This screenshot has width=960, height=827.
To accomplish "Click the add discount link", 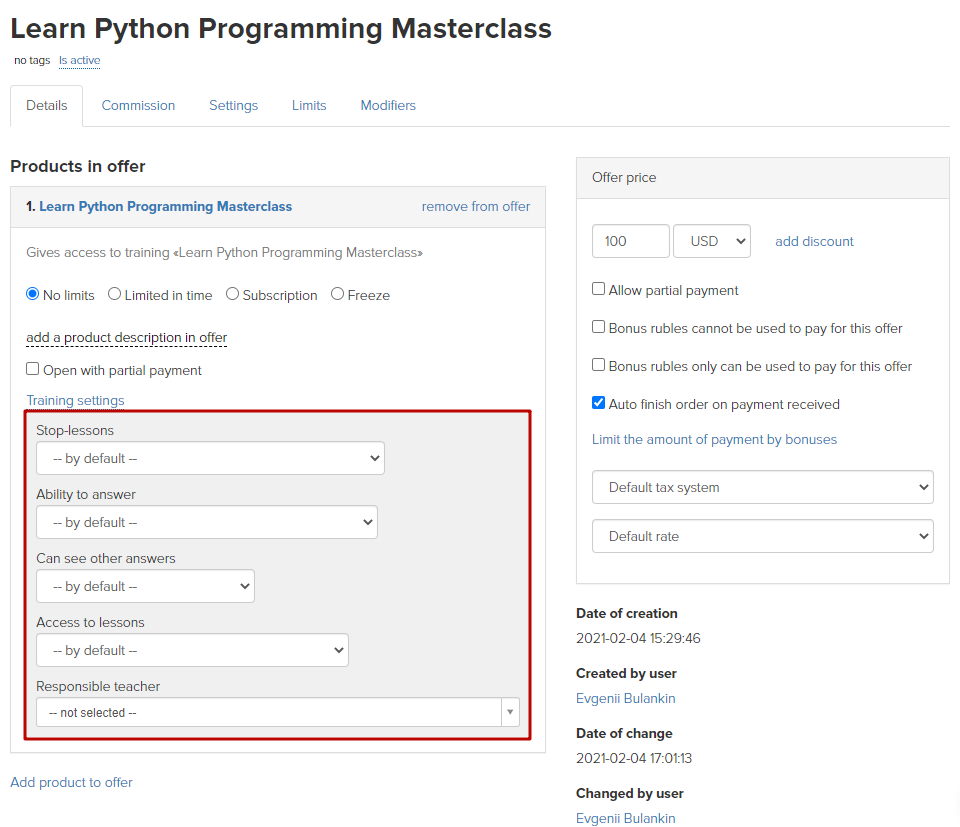I will pos(814,241).
